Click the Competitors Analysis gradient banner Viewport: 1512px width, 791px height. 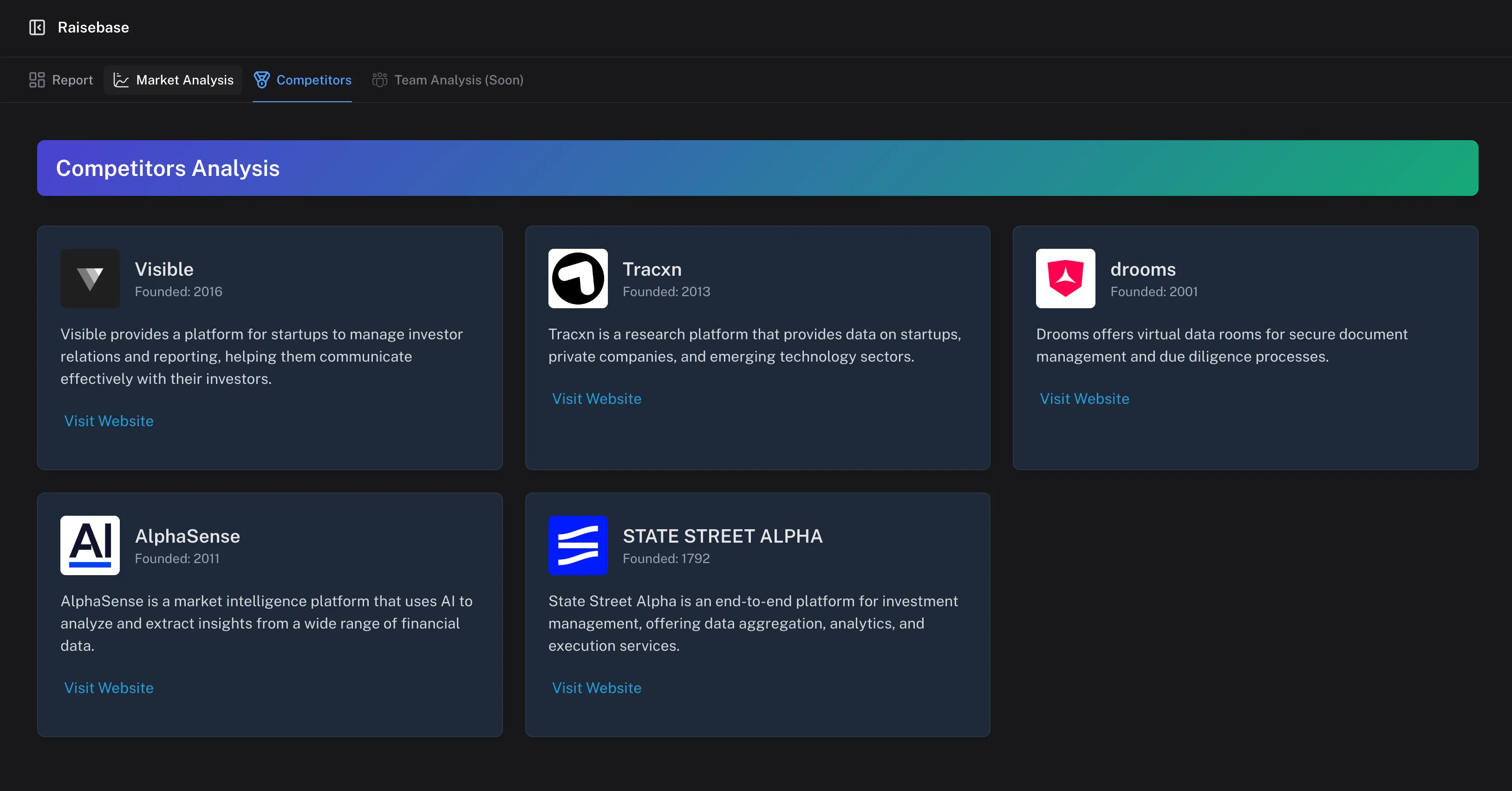coord(757,168)
